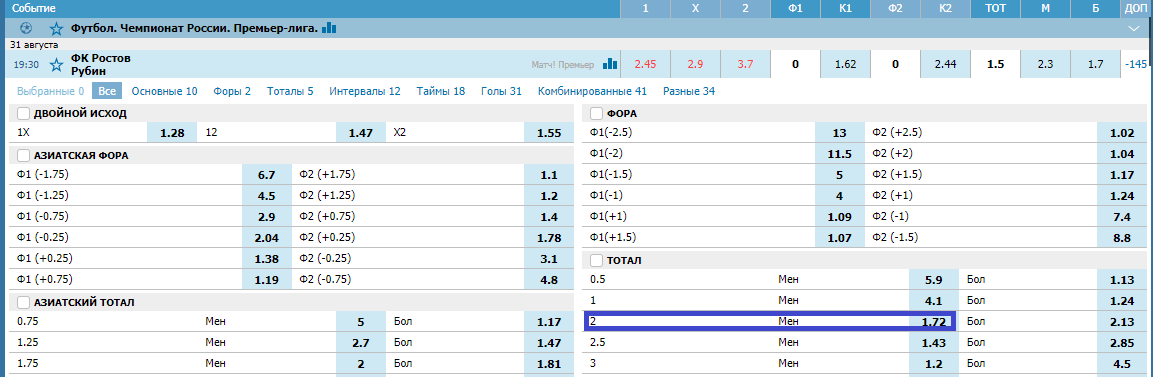Tick the АЗИАТСКАЯ ФОРА checkbox
This screenshot has height=377, width=1153.
pyautogui.click(x=24, y=155)
